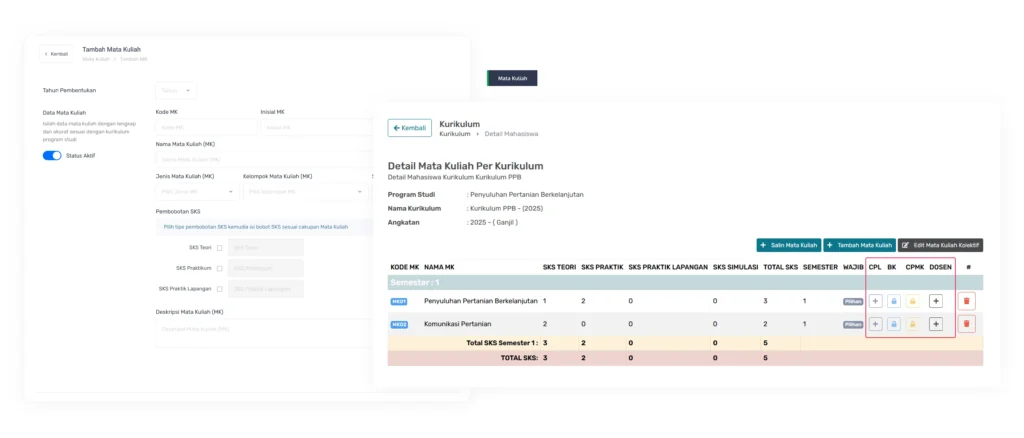1024x438 pixels.
Task: Click Pilihan badge for Komunikasi Pertanian
Action: pos(853,324)
